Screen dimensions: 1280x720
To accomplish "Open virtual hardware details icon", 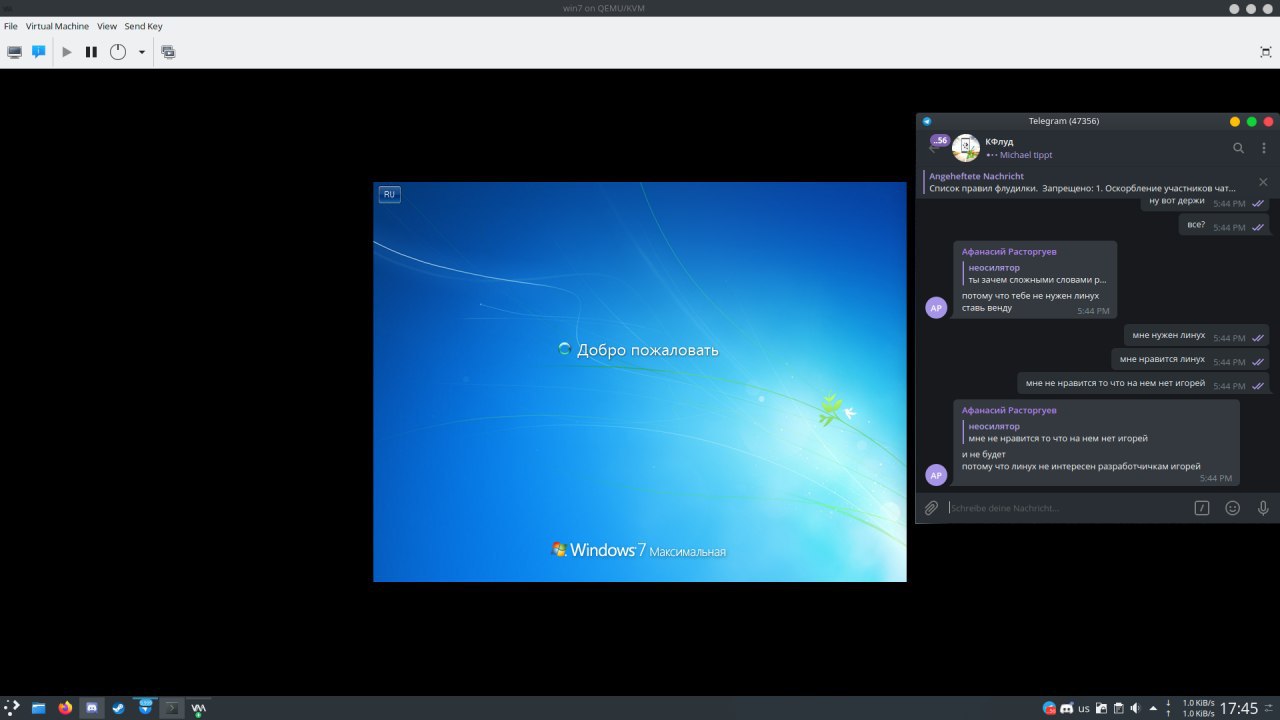I will point(39,52).
